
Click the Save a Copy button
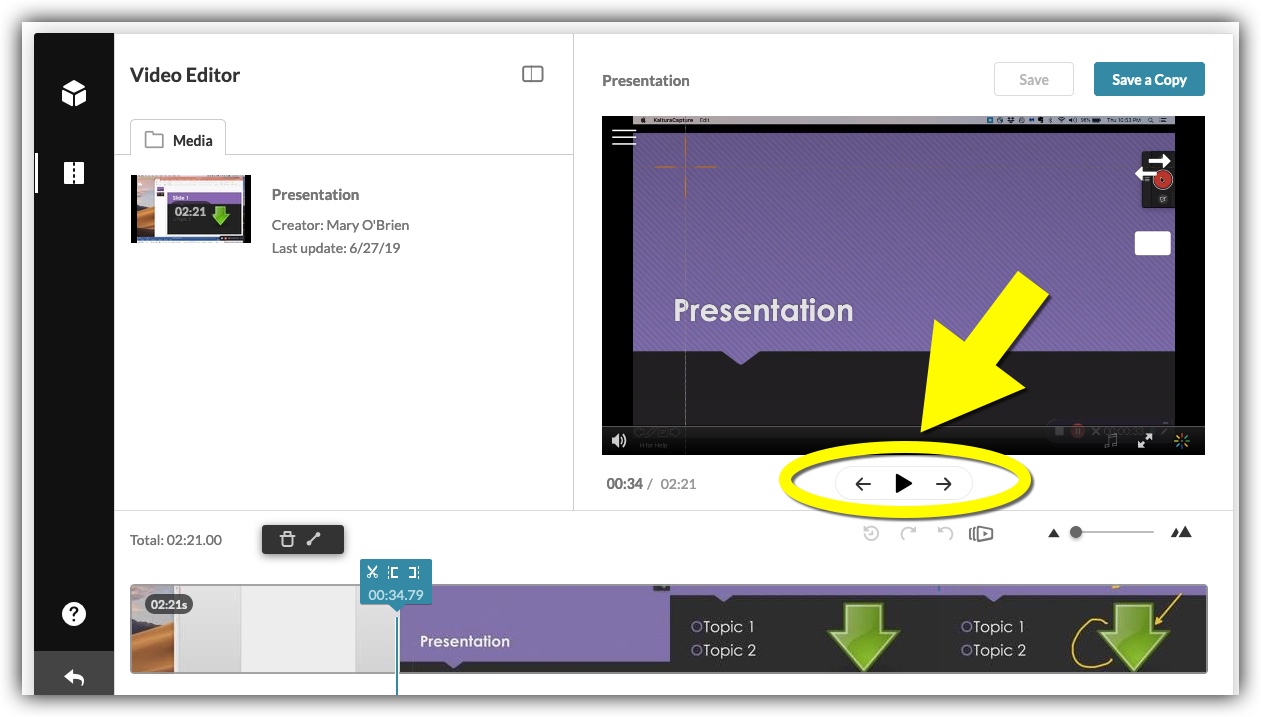pos(1149,80)
